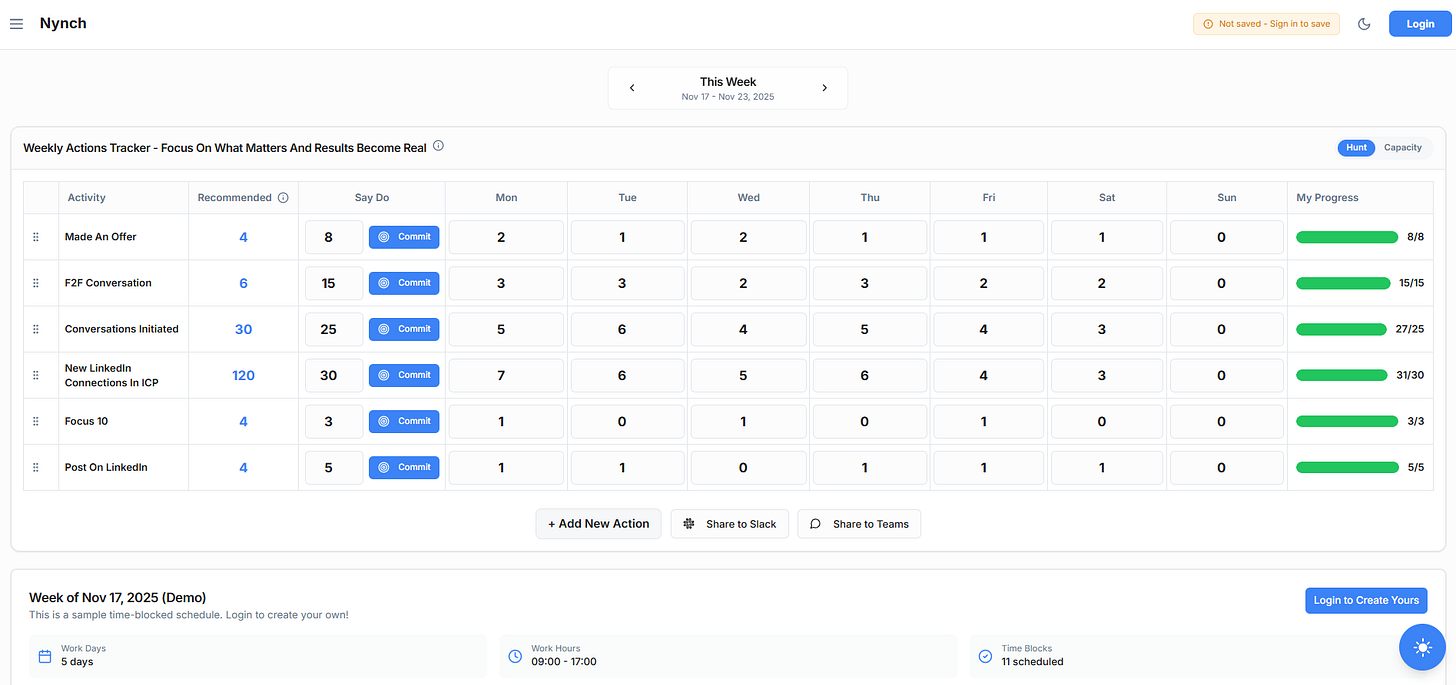Click Friday field for Conversations Initiated
The image size is (1456, 685).
[x=989, y=329]
